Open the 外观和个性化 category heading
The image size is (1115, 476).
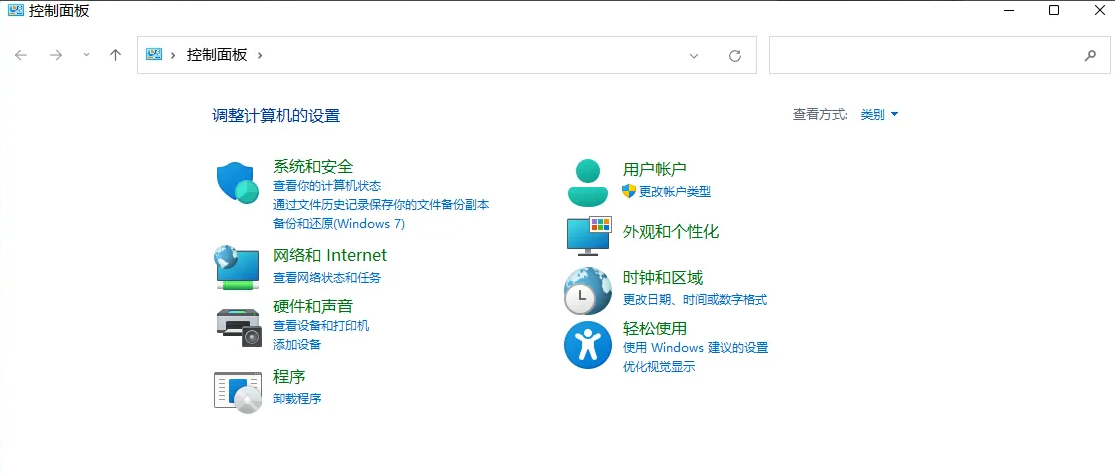click(671, 231)
